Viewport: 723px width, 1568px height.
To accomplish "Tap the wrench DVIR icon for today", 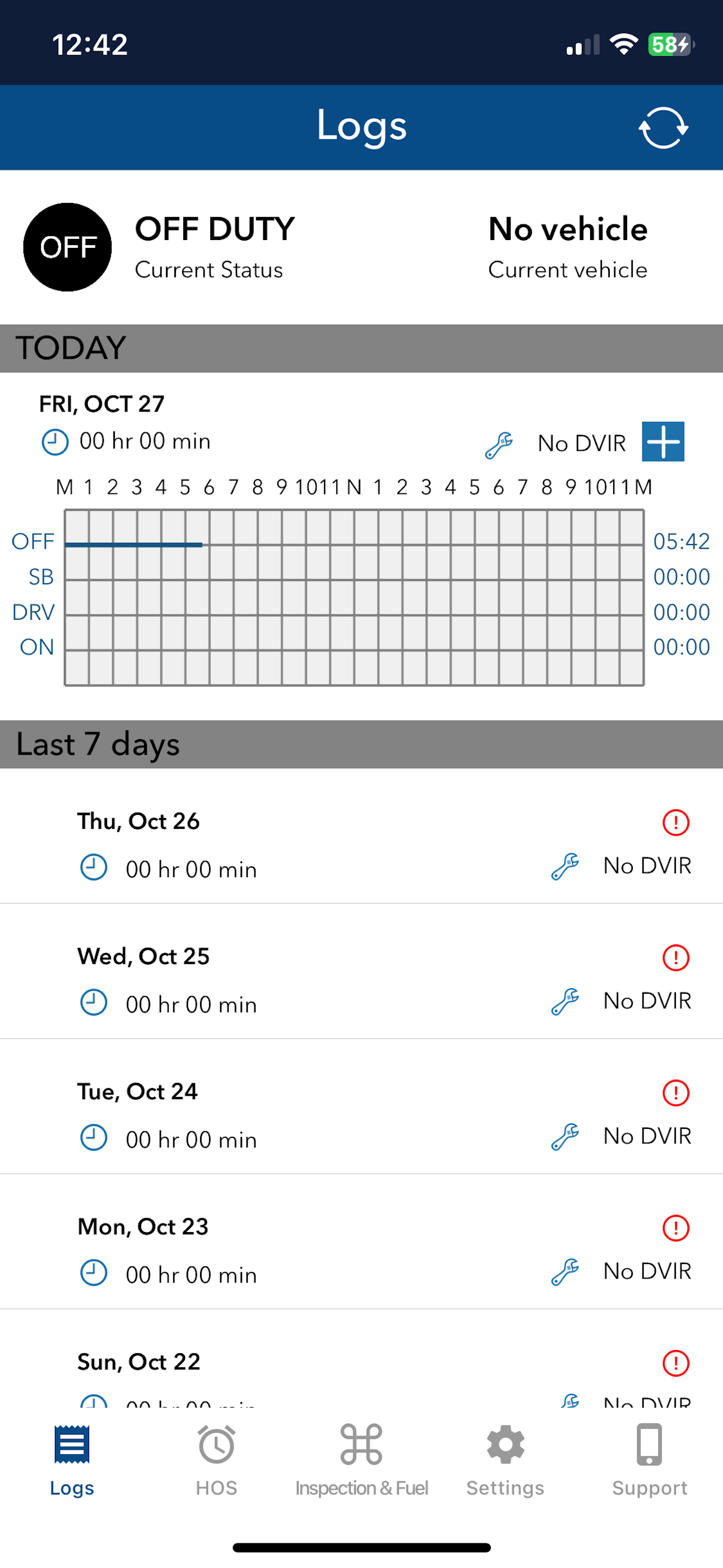I will (499, 444).
